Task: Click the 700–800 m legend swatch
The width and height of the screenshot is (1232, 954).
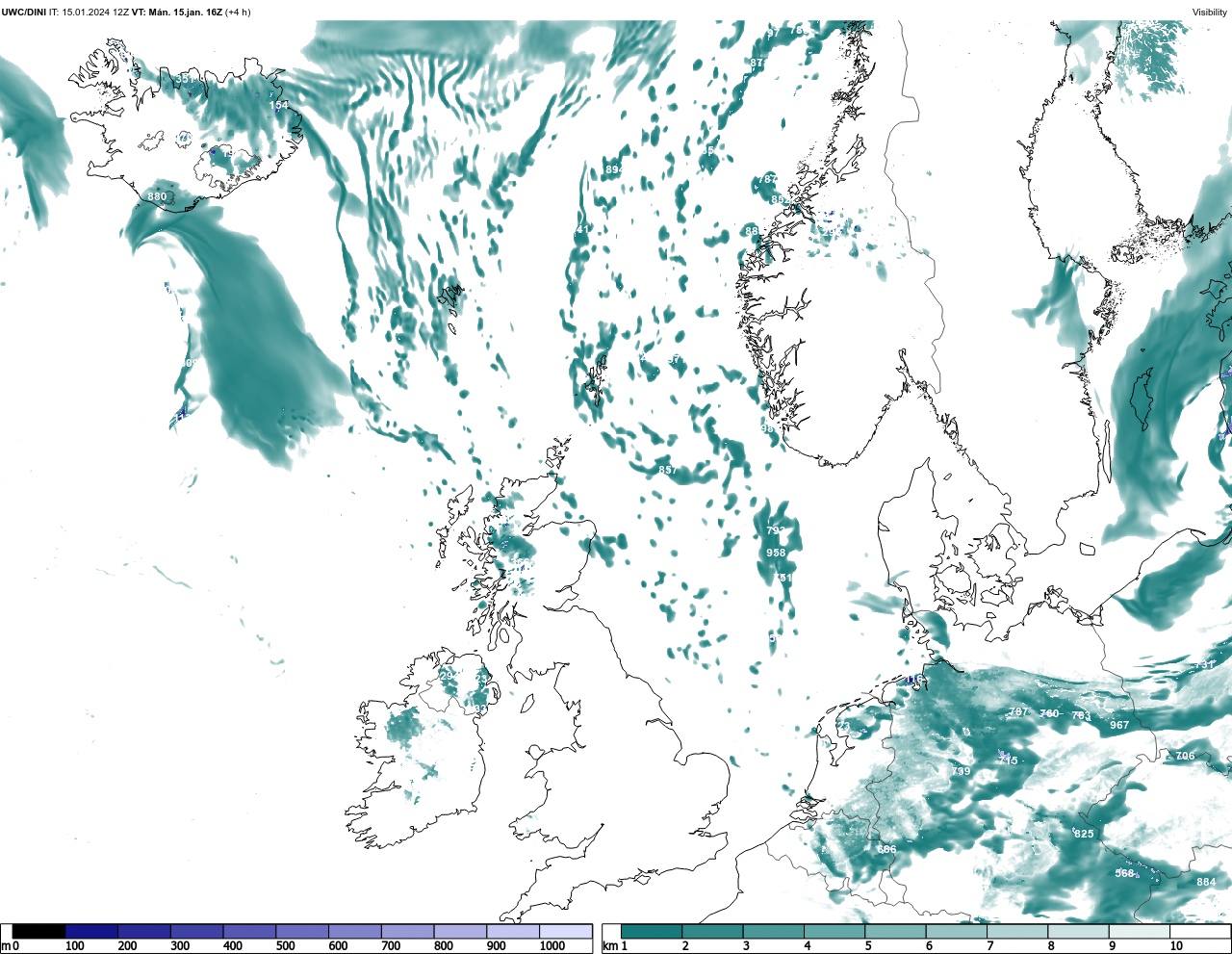Action: click(x=407, y=932)
